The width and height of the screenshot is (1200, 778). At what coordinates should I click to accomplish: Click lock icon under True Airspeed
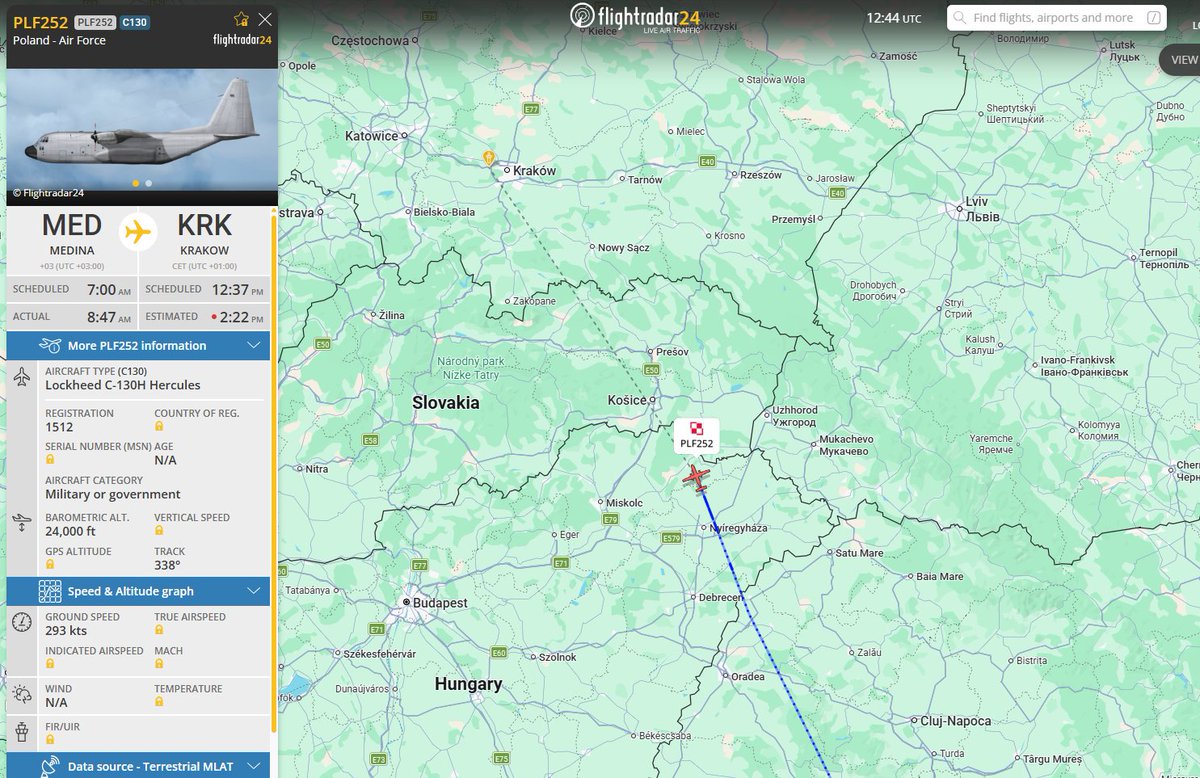159,631
